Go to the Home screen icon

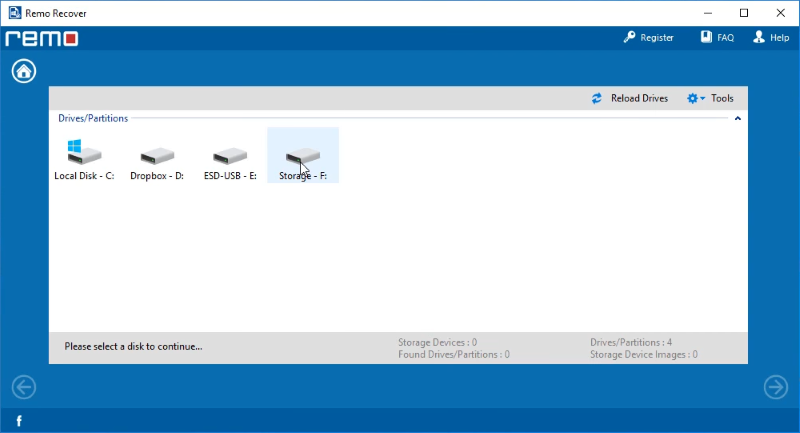[x=24, y=71]
